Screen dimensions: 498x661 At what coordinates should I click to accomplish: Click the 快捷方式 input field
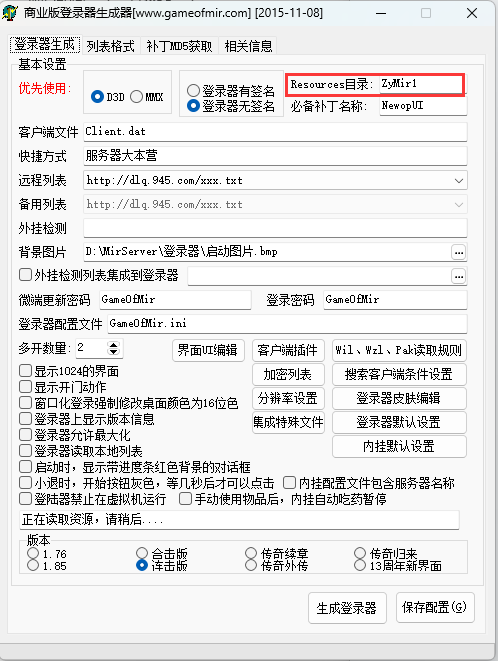click(275, 156)
